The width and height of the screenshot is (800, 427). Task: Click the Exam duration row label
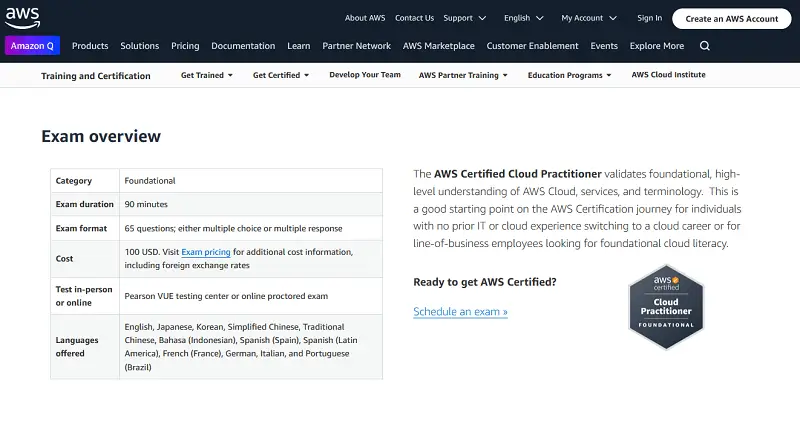pos(85,204)
